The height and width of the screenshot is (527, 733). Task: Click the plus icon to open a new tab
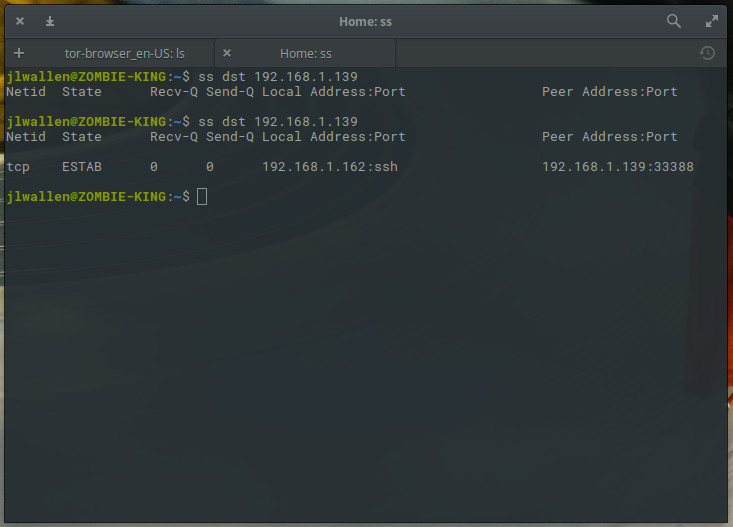[x=19, y=53]
